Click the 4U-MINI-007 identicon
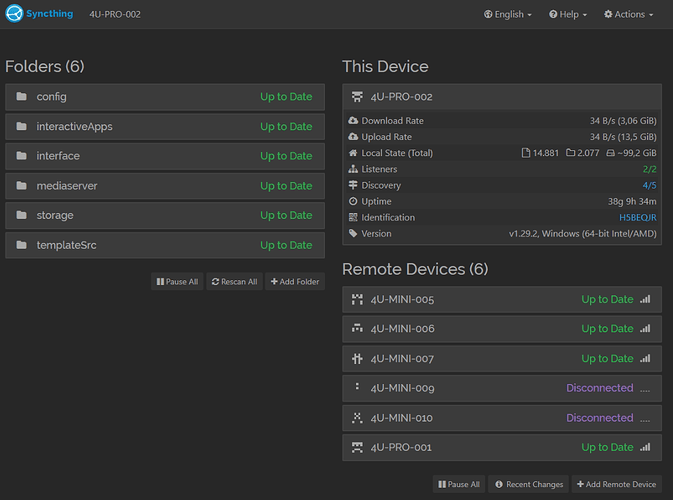 (x=357, y=358)
